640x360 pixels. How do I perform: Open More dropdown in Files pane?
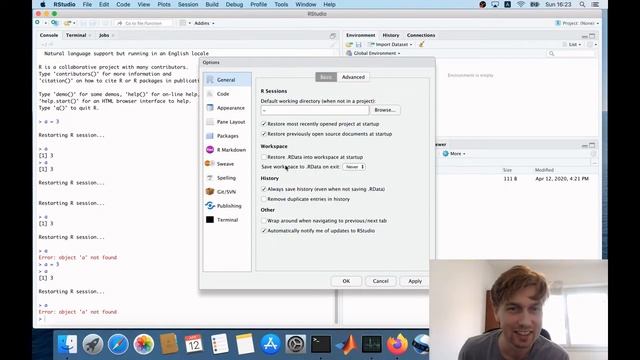454,153
